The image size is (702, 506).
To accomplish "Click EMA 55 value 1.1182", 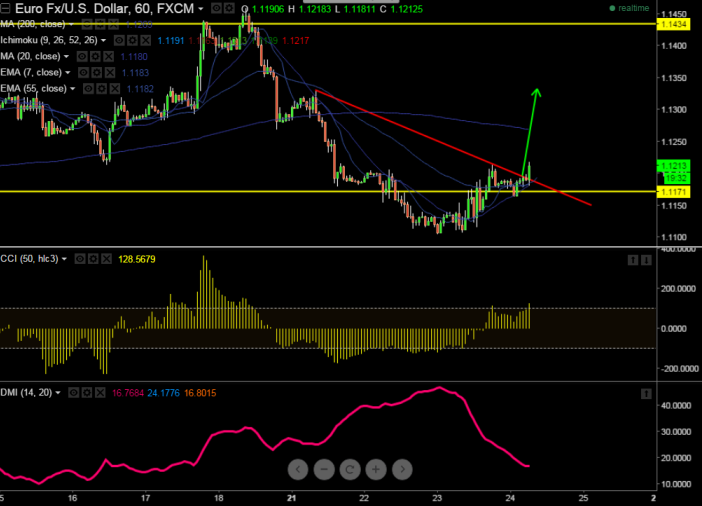I will tap(140, 89).
